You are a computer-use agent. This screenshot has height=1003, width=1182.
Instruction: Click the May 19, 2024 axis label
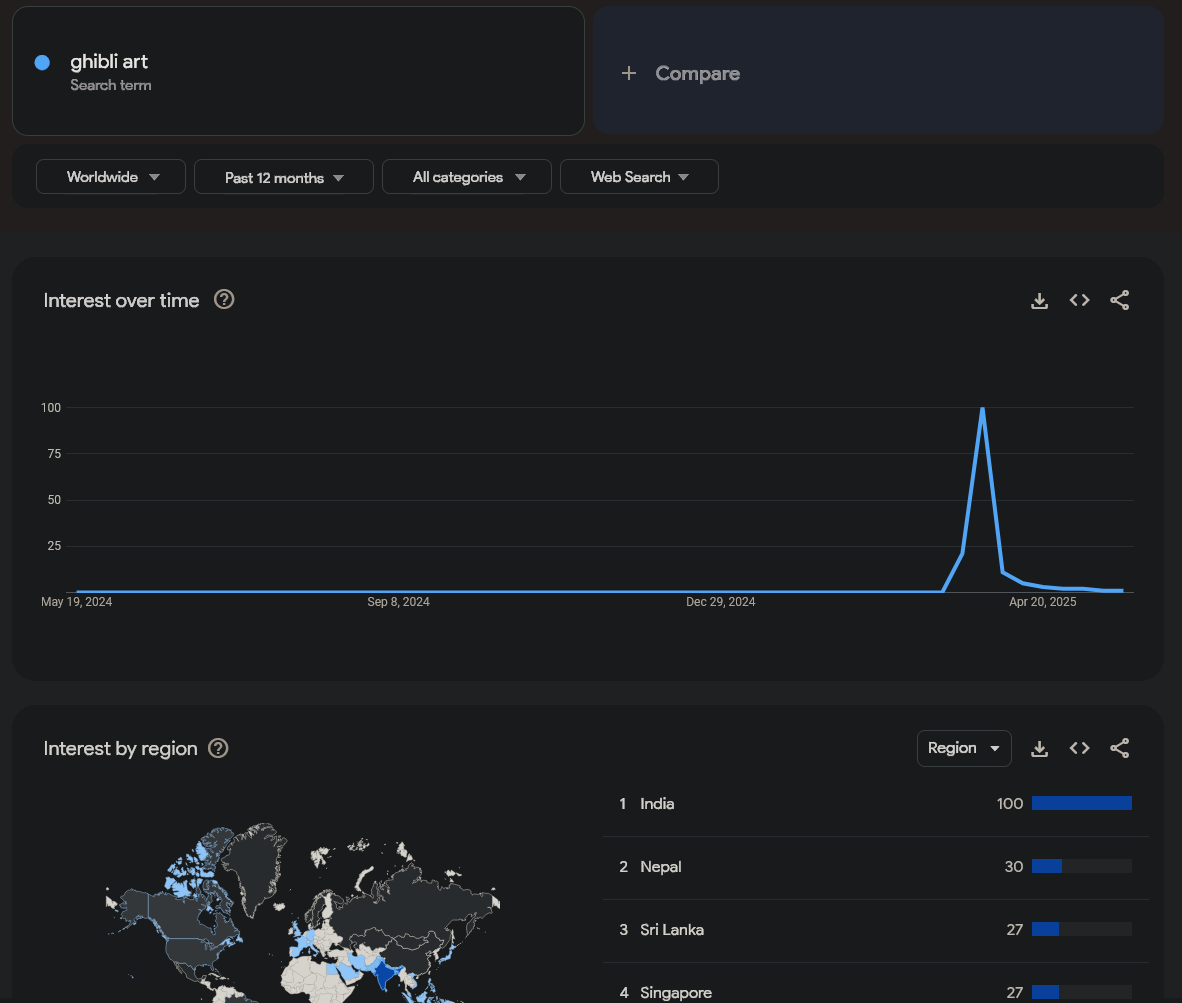[76, 602]
